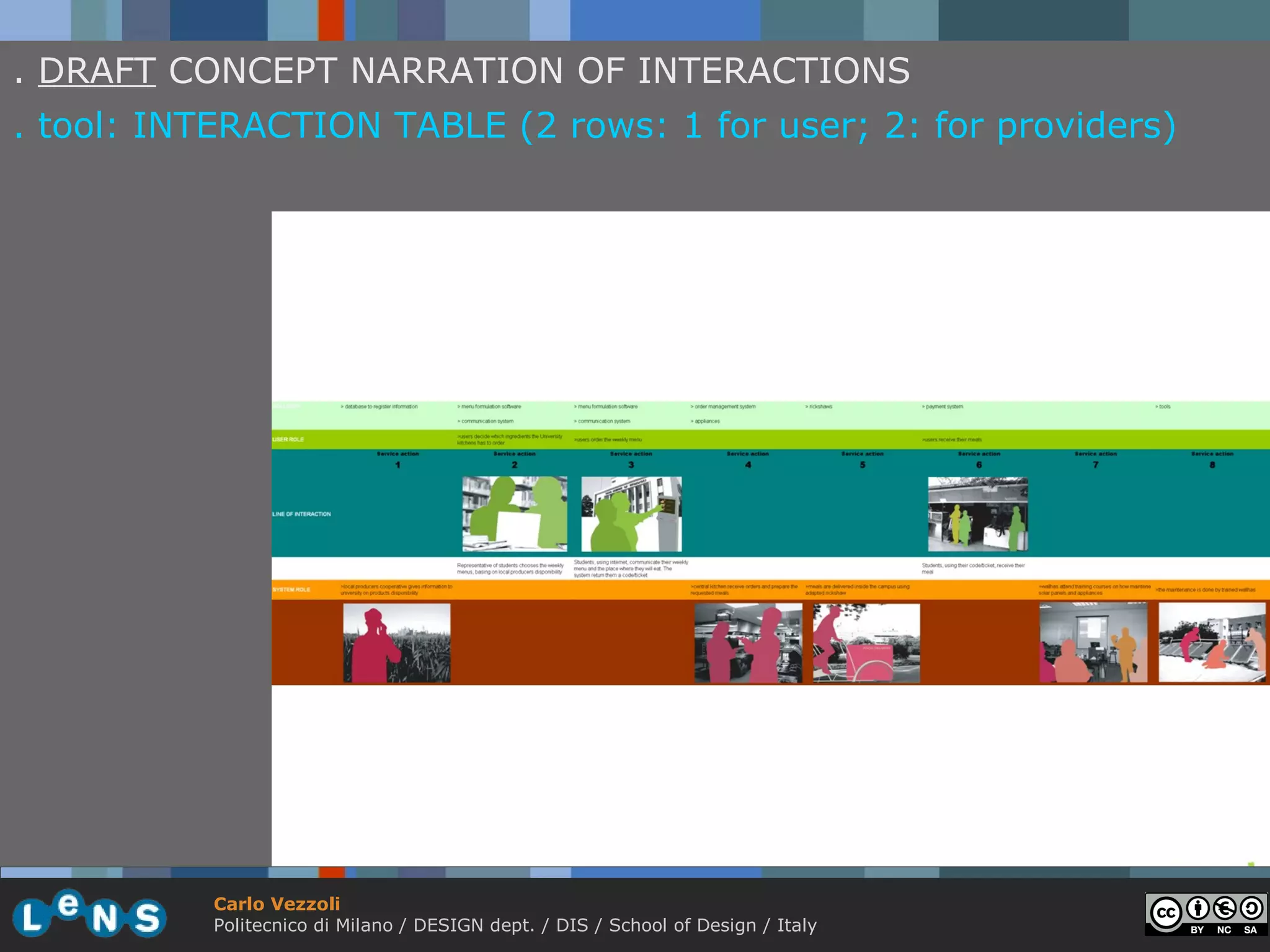The image size is (1270, 952).
Task: Click '>meals are delivered inside the campus' text
Action: [x=858, y=589]
